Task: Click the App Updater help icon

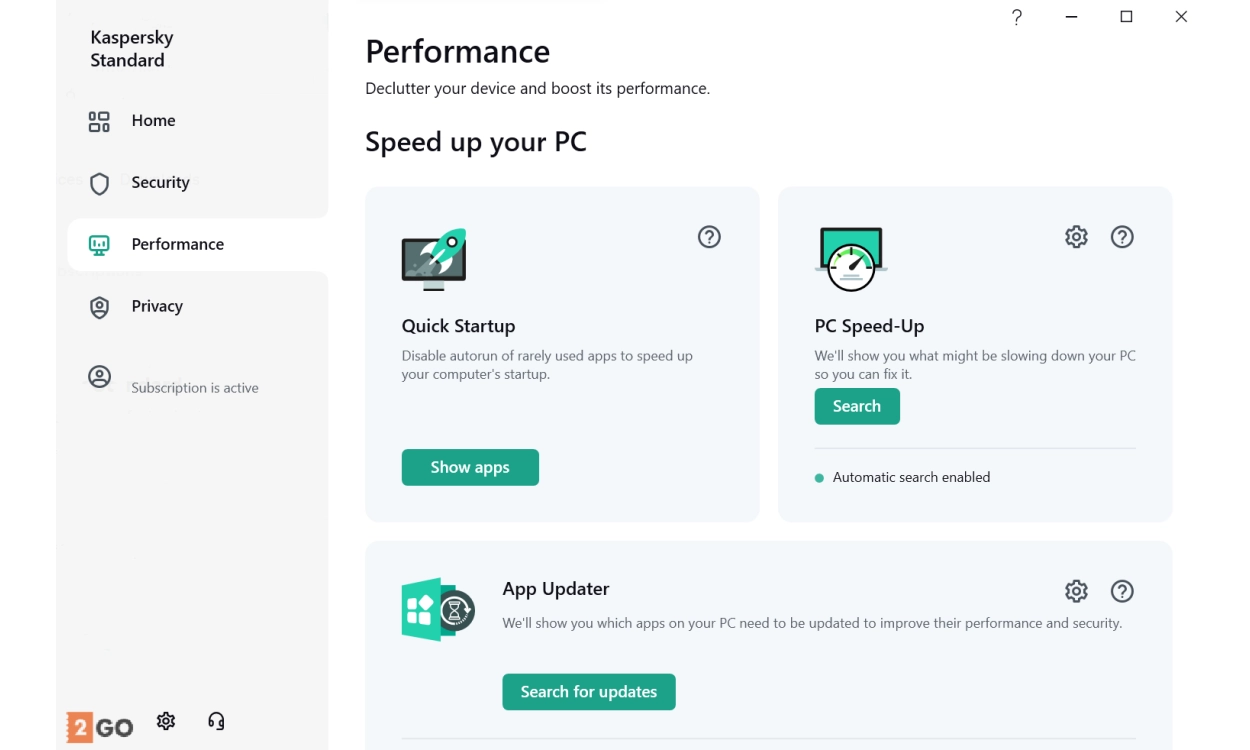Action: tap(1122, 591)
